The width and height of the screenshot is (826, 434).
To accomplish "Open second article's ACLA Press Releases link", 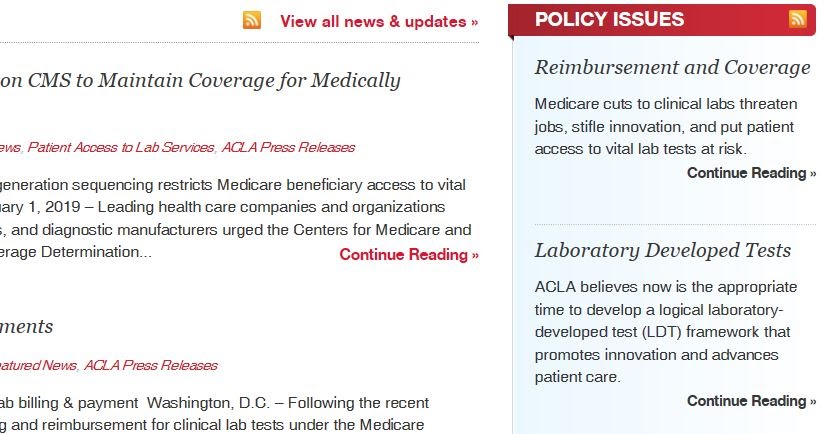I will 150,365.
